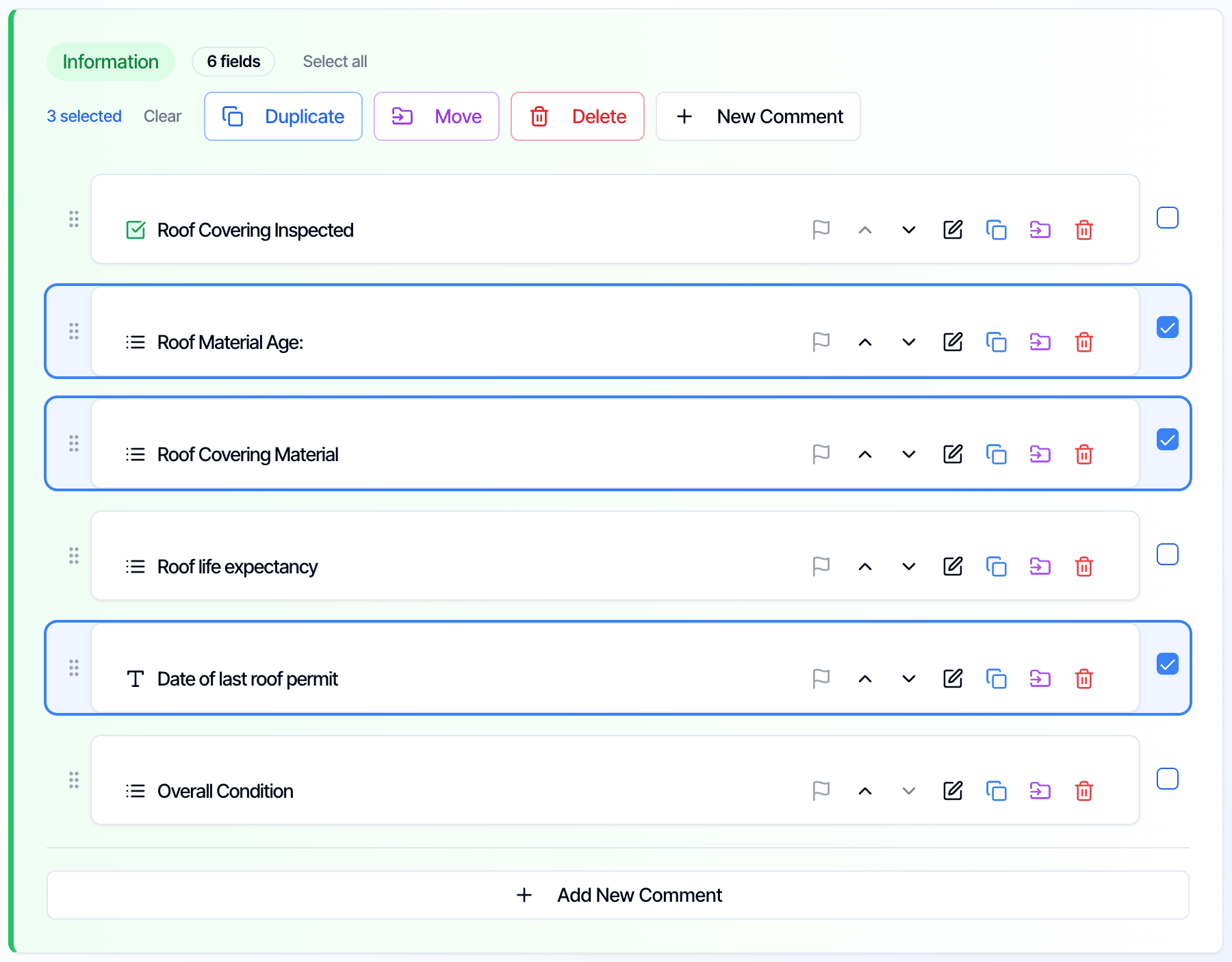Edit the Roof Material Age field

953,342
